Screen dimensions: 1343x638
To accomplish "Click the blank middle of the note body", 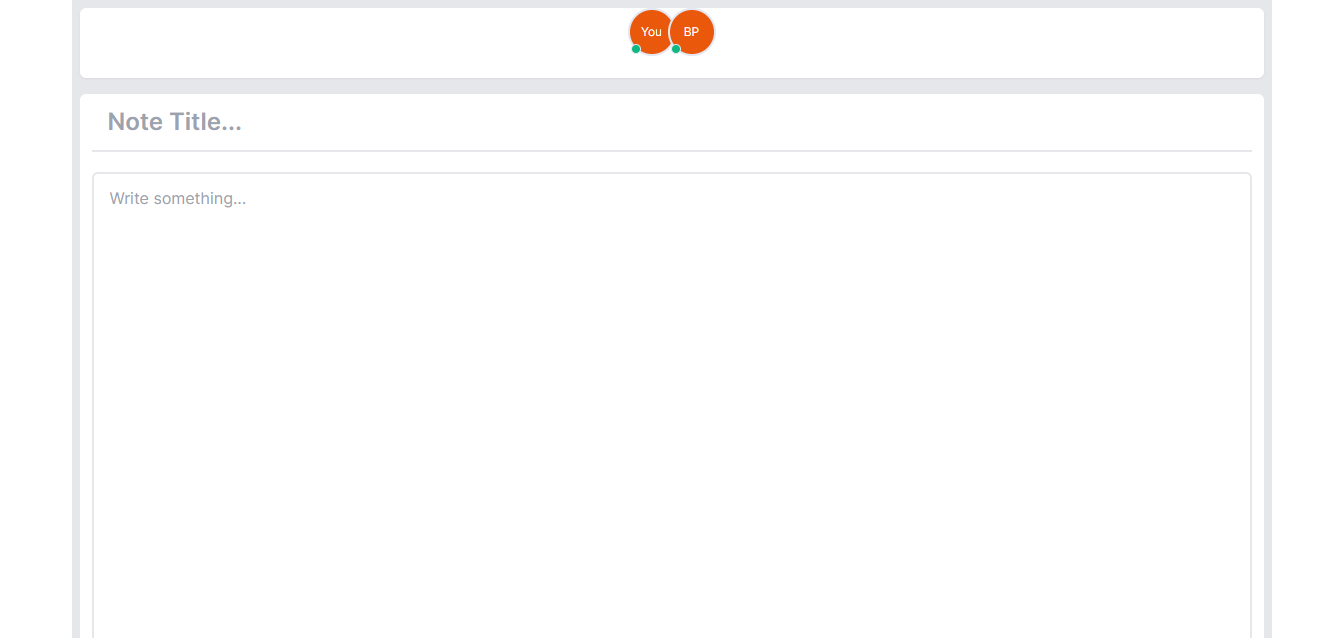I will [672, 400].
